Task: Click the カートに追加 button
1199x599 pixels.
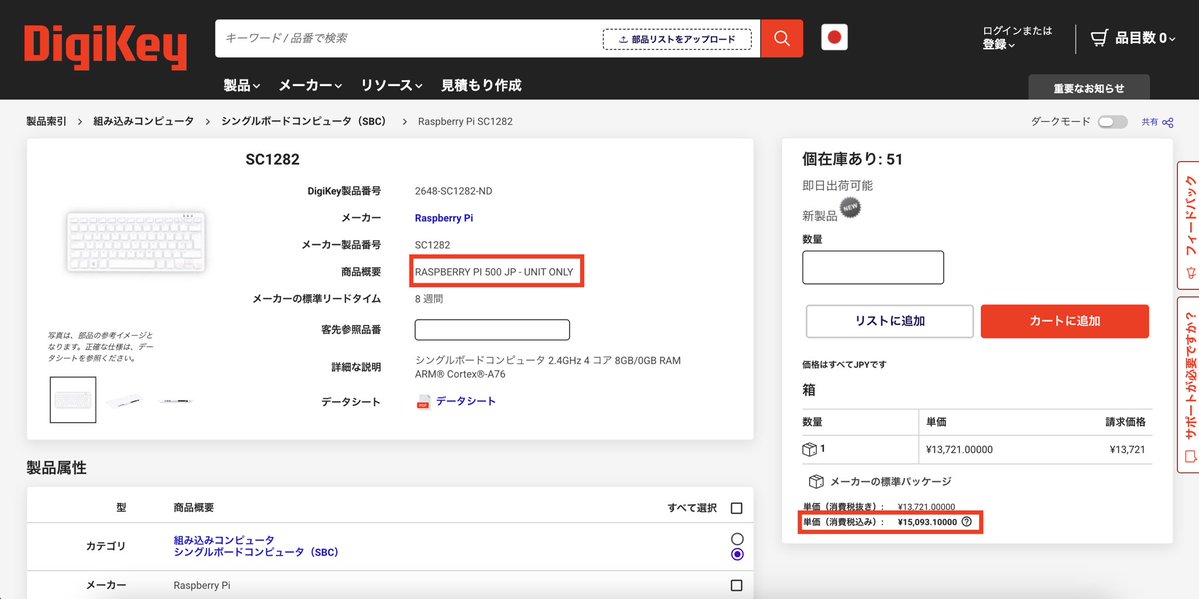Action: point(1064,321)
